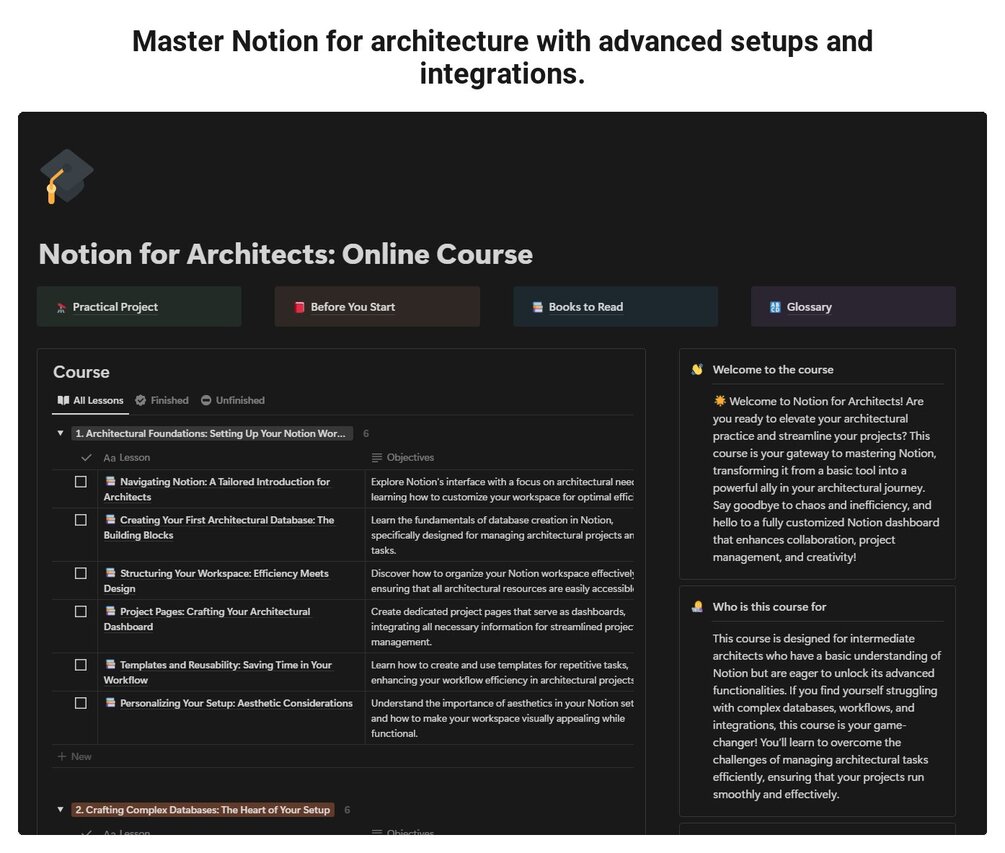The height and width of the screenshot is (853, 1005).
Task: Click the paragraph about intermediate architects
Action: coord(827,716)
